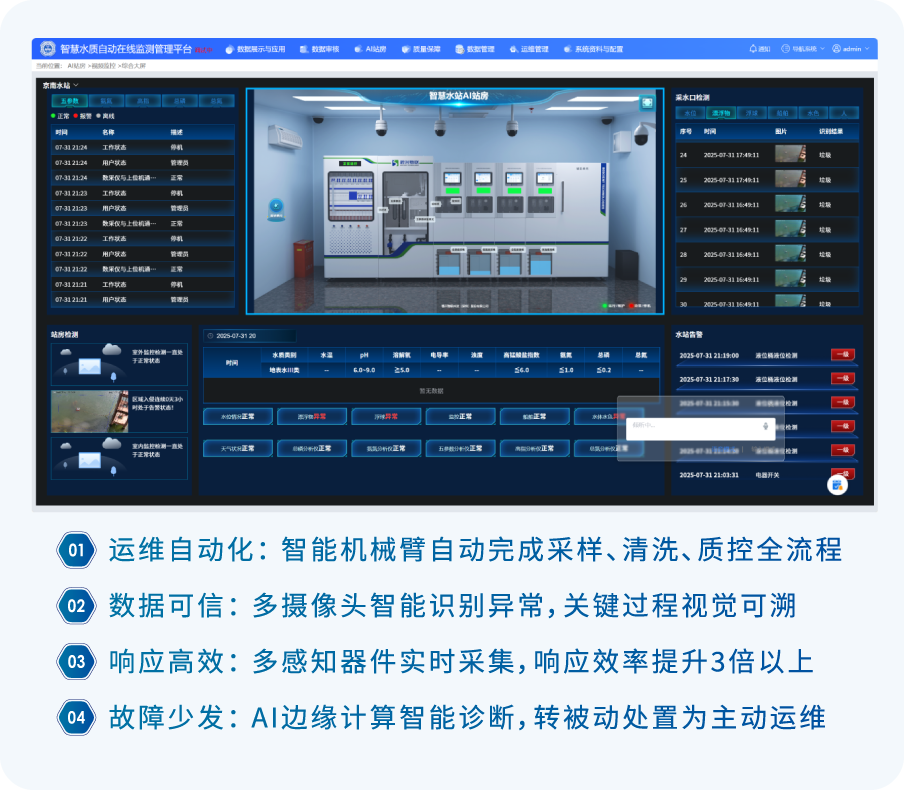Open the 运维管理 menu
This screenshot has height=790, width=904.
(x=529, y=48)
